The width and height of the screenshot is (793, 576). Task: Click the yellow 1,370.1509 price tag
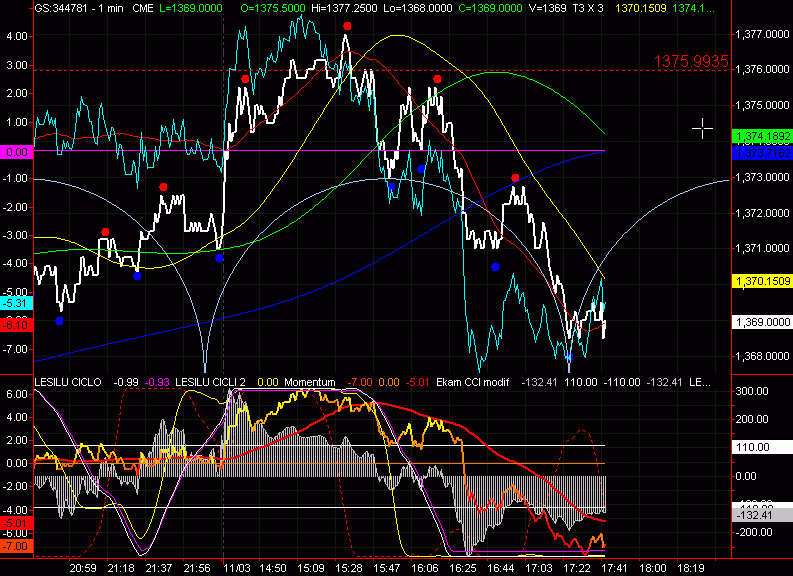[x=762, y=281]
